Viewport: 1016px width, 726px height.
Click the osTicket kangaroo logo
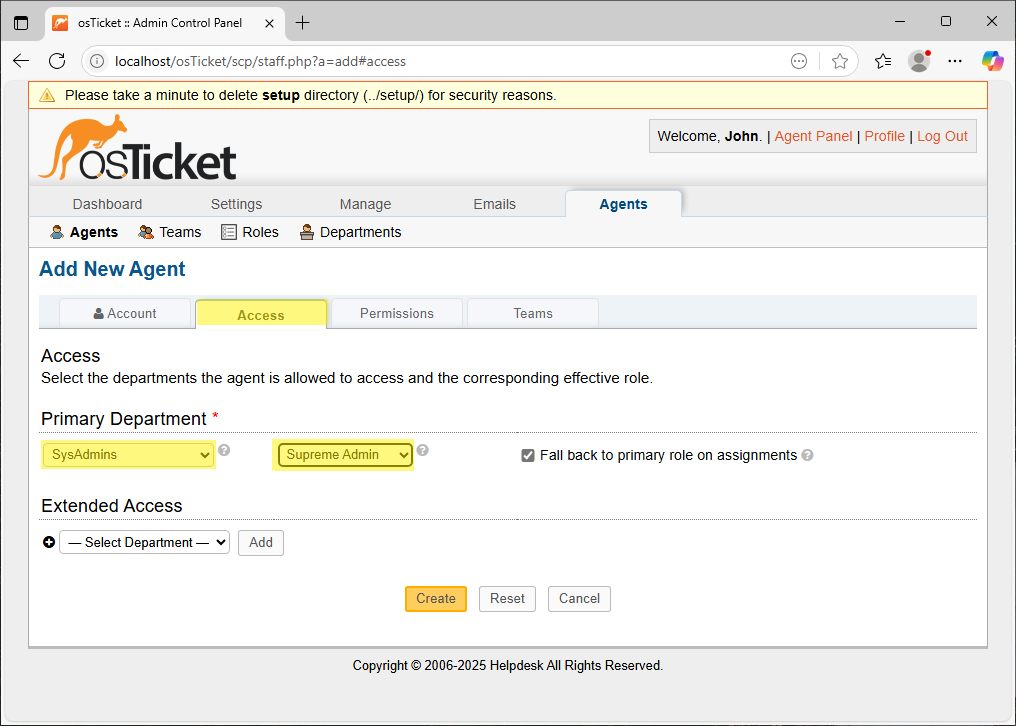pyautogui.click(x=137, y=148)
